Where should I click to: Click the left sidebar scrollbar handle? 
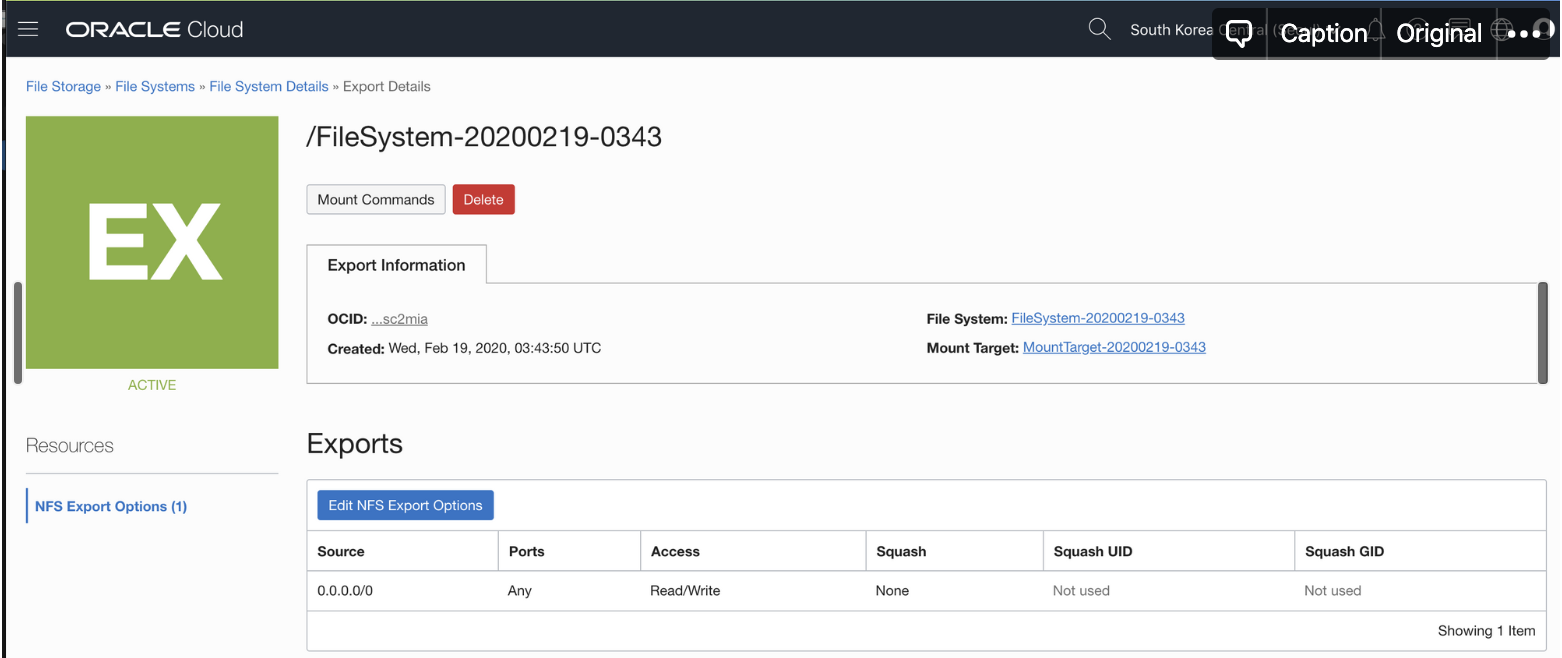pyautogui.click(x=18, y=333)
